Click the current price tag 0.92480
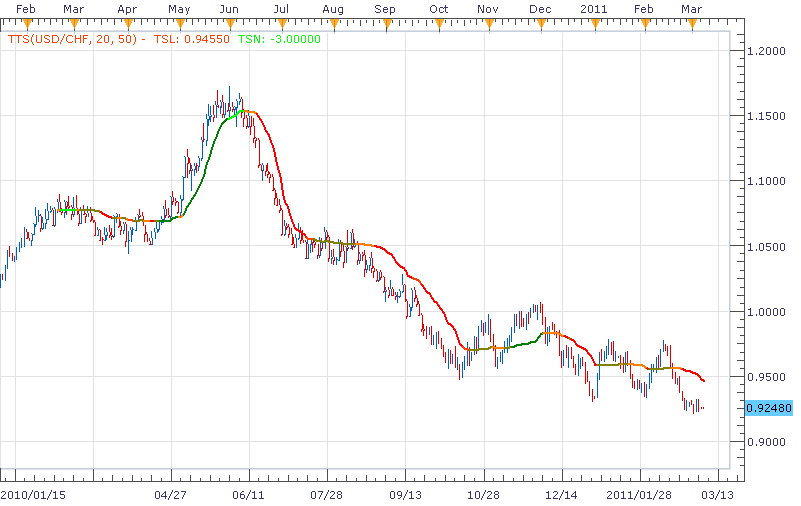The image size is (801, 506). coord(769,408)
